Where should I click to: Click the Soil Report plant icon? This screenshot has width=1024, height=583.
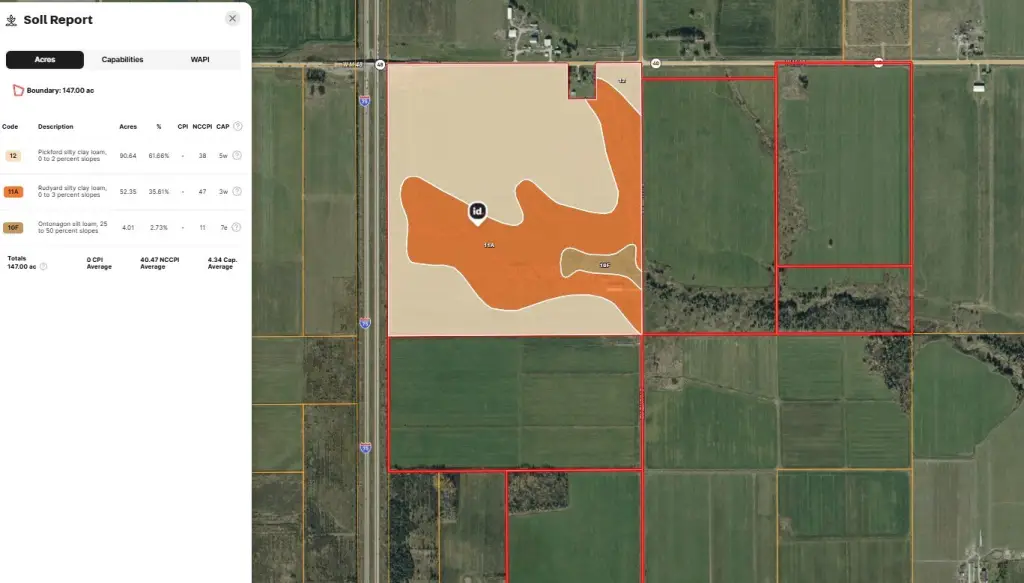pyautogui.click(x=11, y=19)
